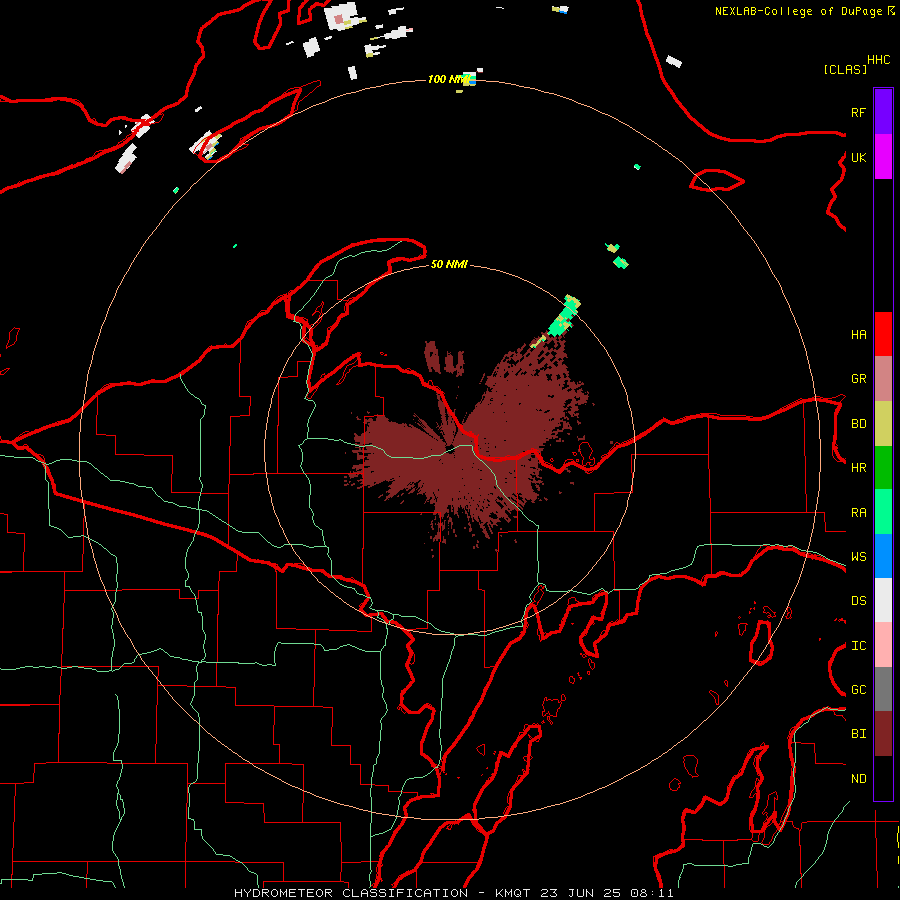900x900 pixels.
Task: Click the UK magenta legend swatch
Action: pos(883,157)
